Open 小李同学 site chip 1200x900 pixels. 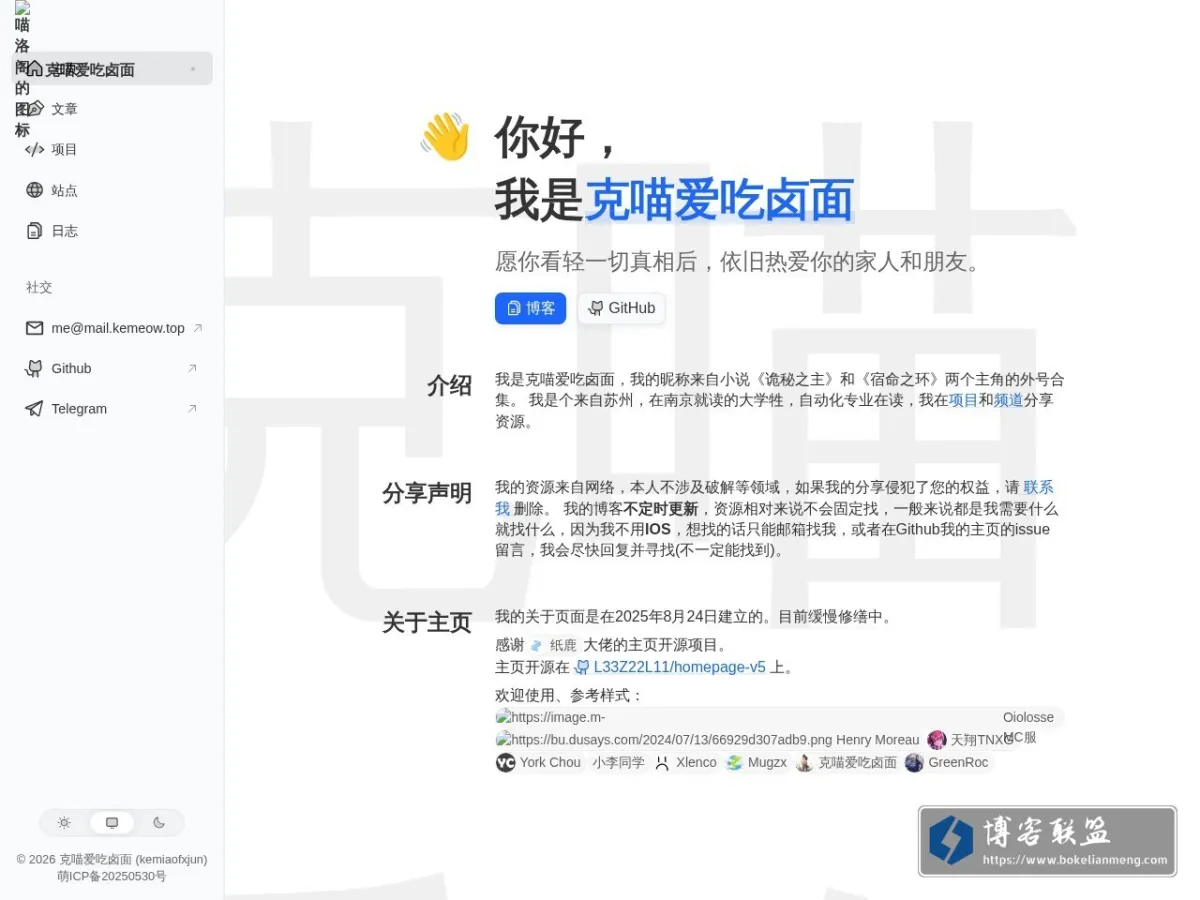(618, 762)
